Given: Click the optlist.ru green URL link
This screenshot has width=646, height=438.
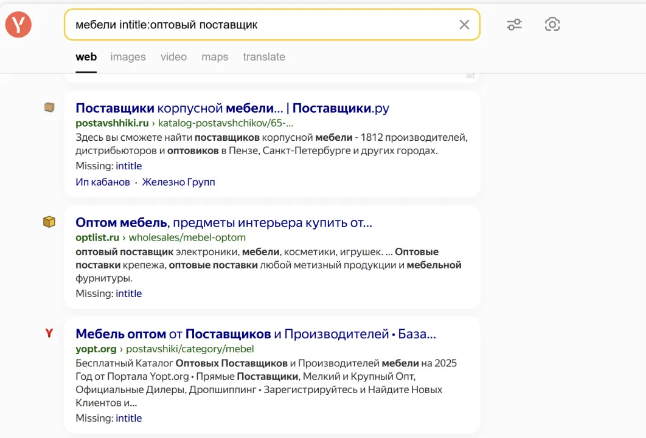Looking at the screenshot, I should click(98, 238).
